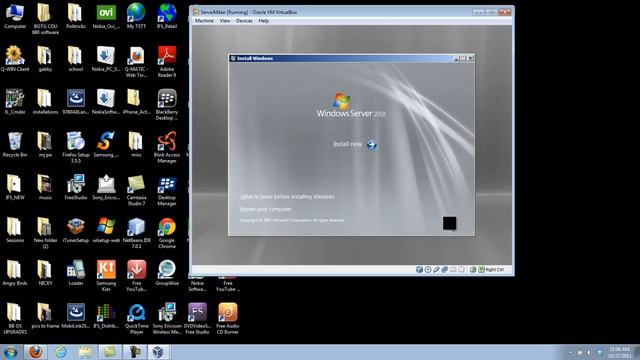This screenshot has width=640, height=360.
Task: Select the BOTG CDU 680 software folder
Action: (x=45, y=19)
